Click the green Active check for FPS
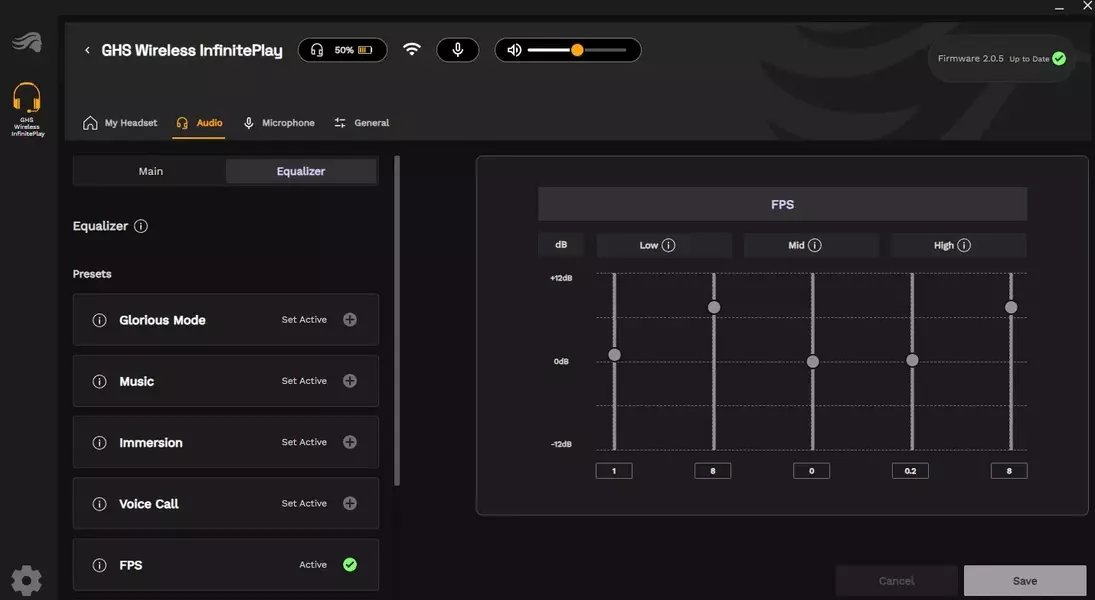The width and height of the screenshot is (1095, 600). click(x=350, y=564)
